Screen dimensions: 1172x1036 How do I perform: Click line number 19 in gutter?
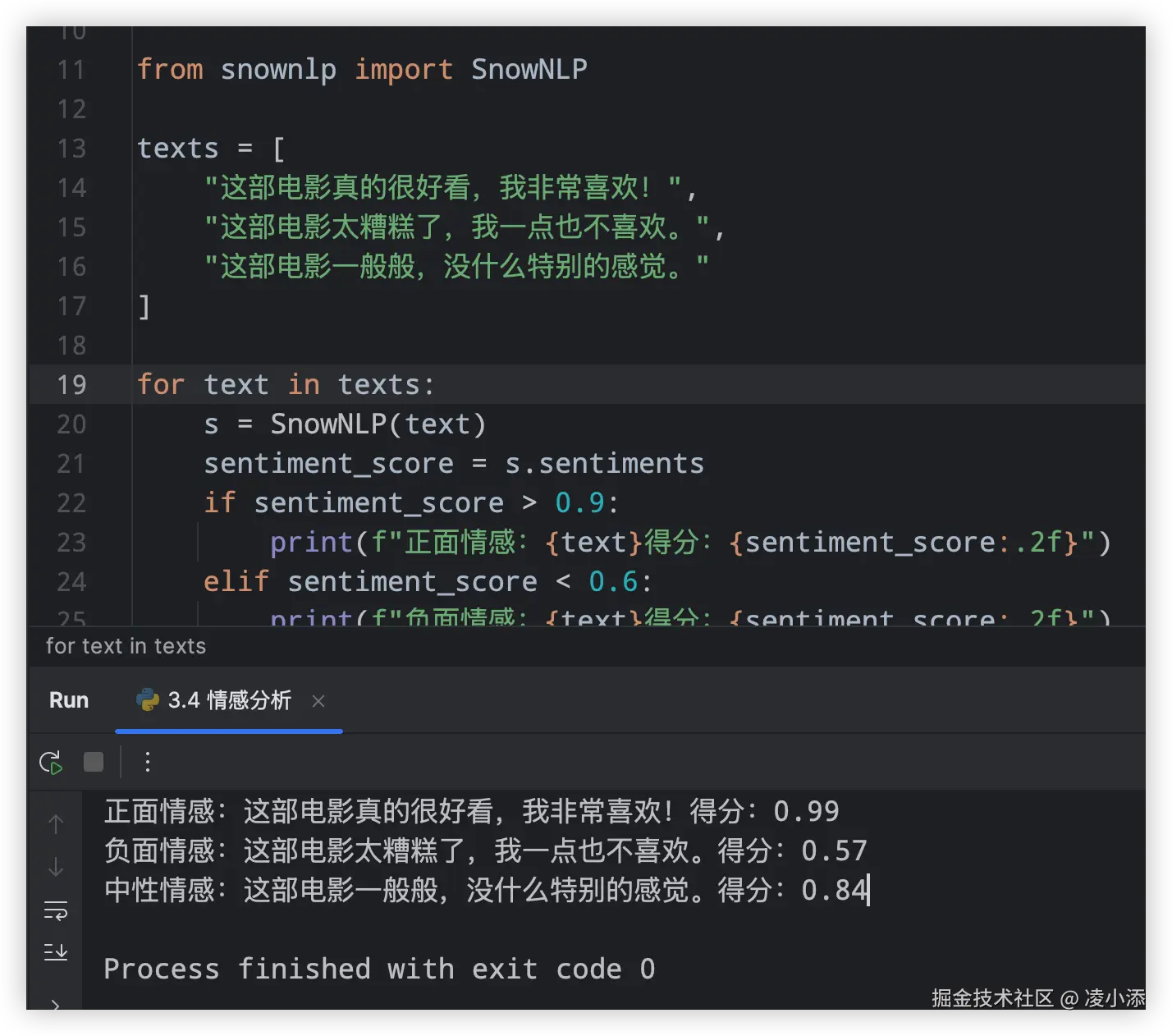pyautogui.click(x=71, y=384)
